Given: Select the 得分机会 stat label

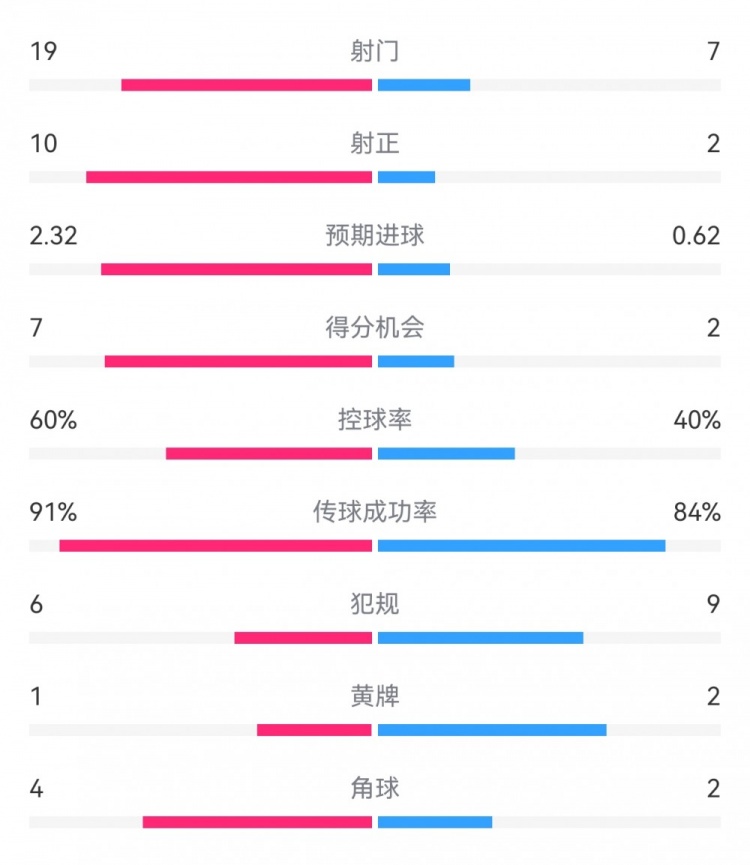Looking at the screenshot, I should click(375, 327).
